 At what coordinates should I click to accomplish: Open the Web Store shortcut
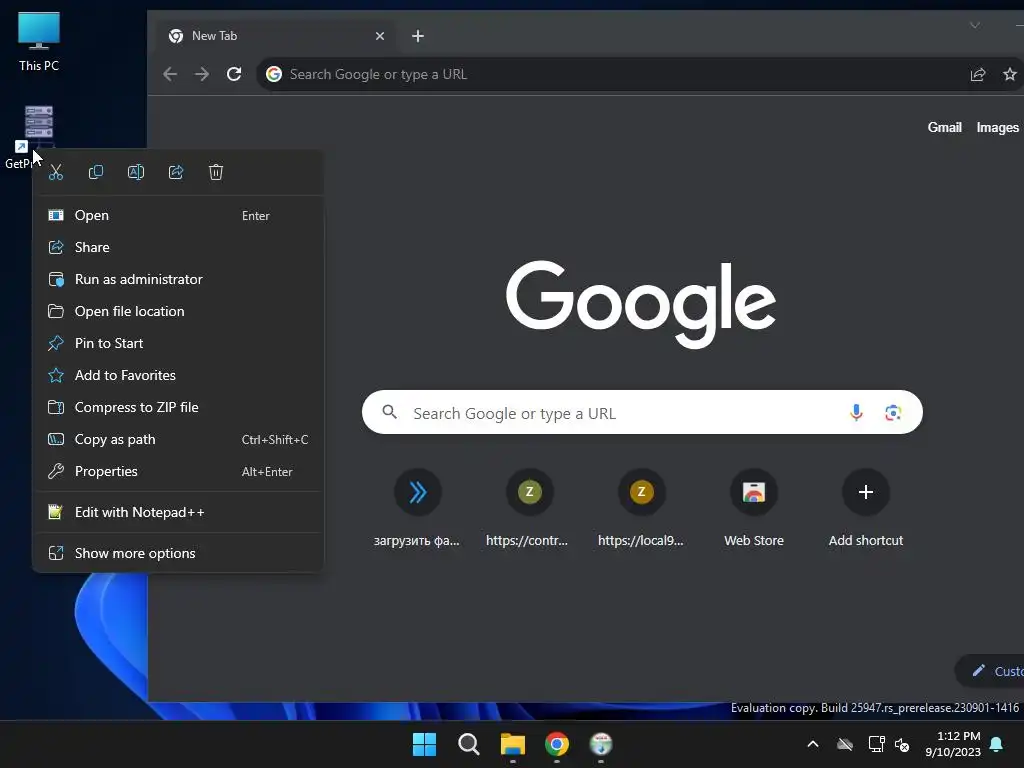point(754,508)
